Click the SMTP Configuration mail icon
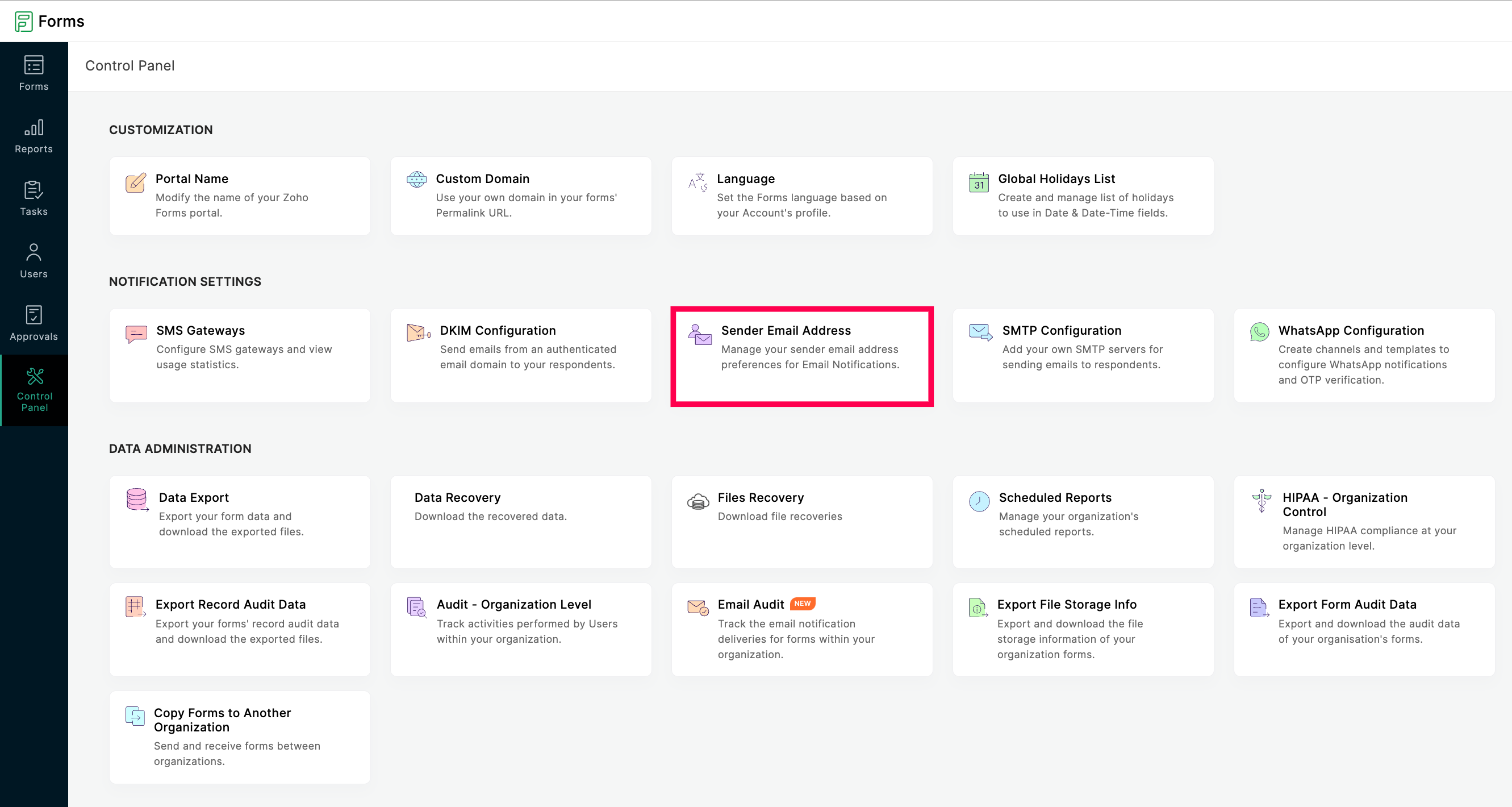 (981, 332)
